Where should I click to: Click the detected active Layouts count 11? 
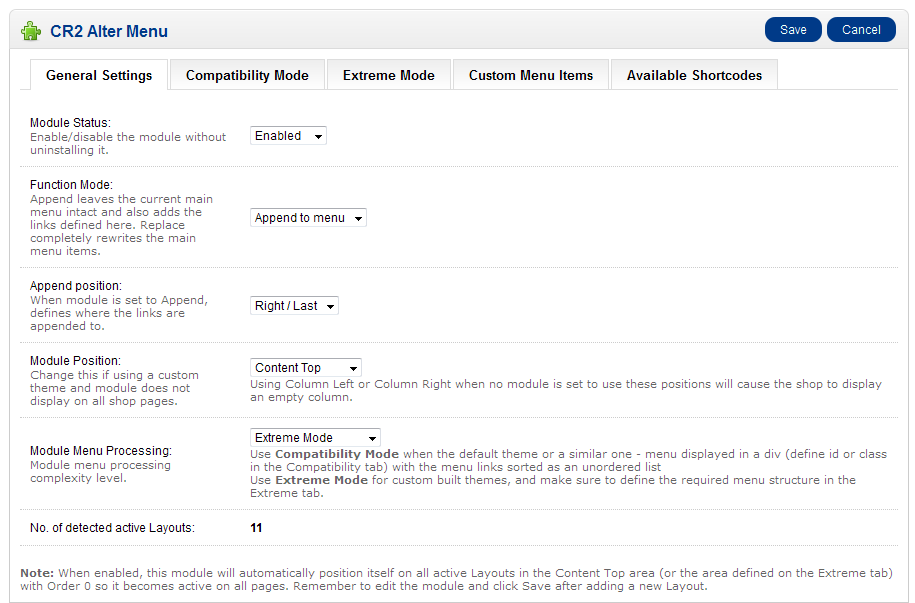[256, 527]
